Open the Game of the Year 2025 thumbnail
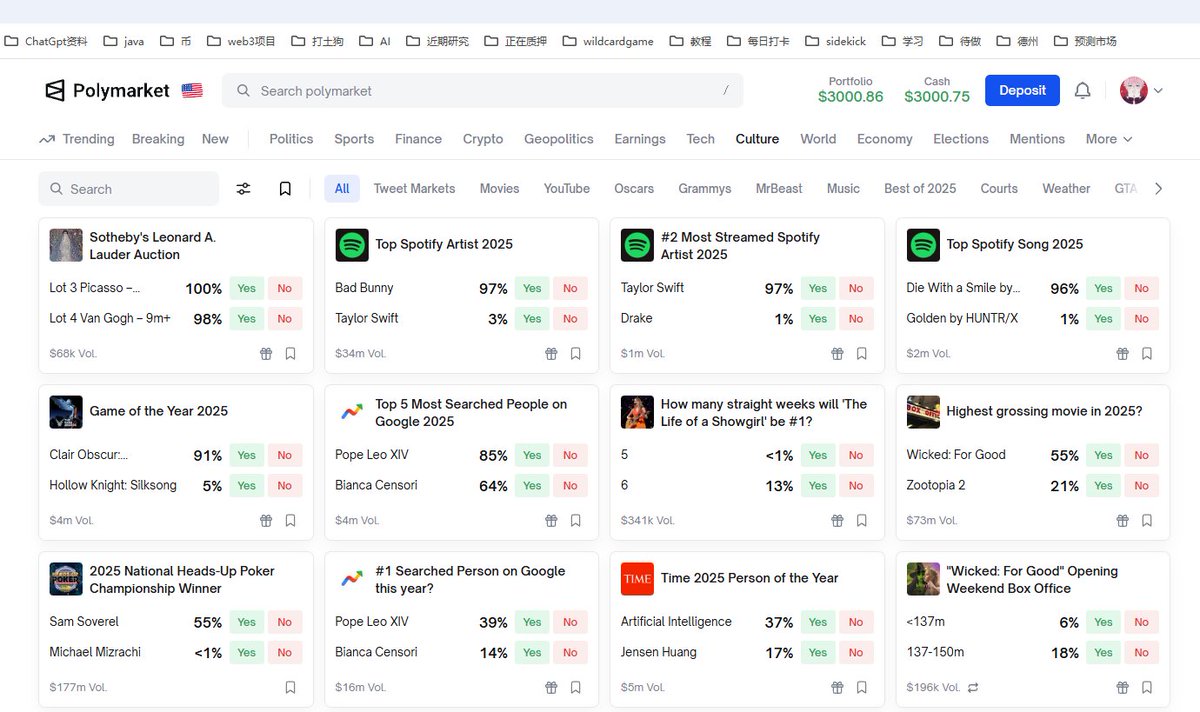Image resolution: width=1200 pixels, height=712 pixels. click(66, 412)
